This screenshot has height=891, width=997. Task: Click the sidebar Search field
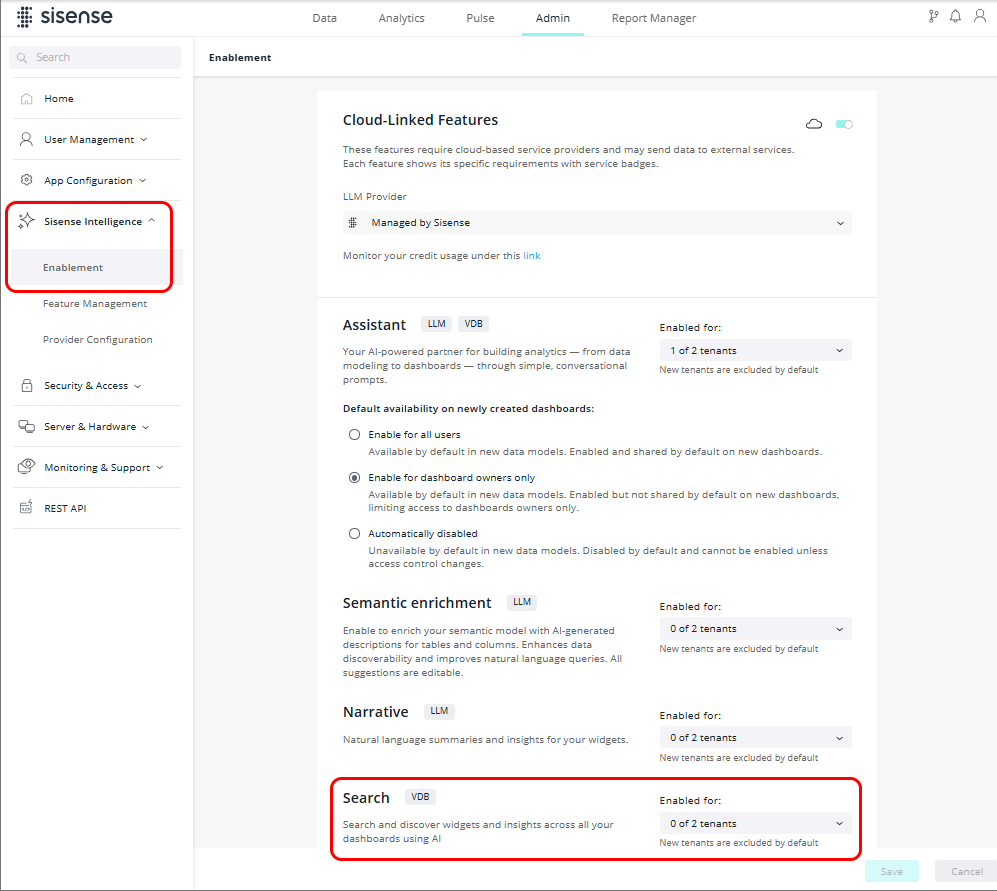click(95, 57)
